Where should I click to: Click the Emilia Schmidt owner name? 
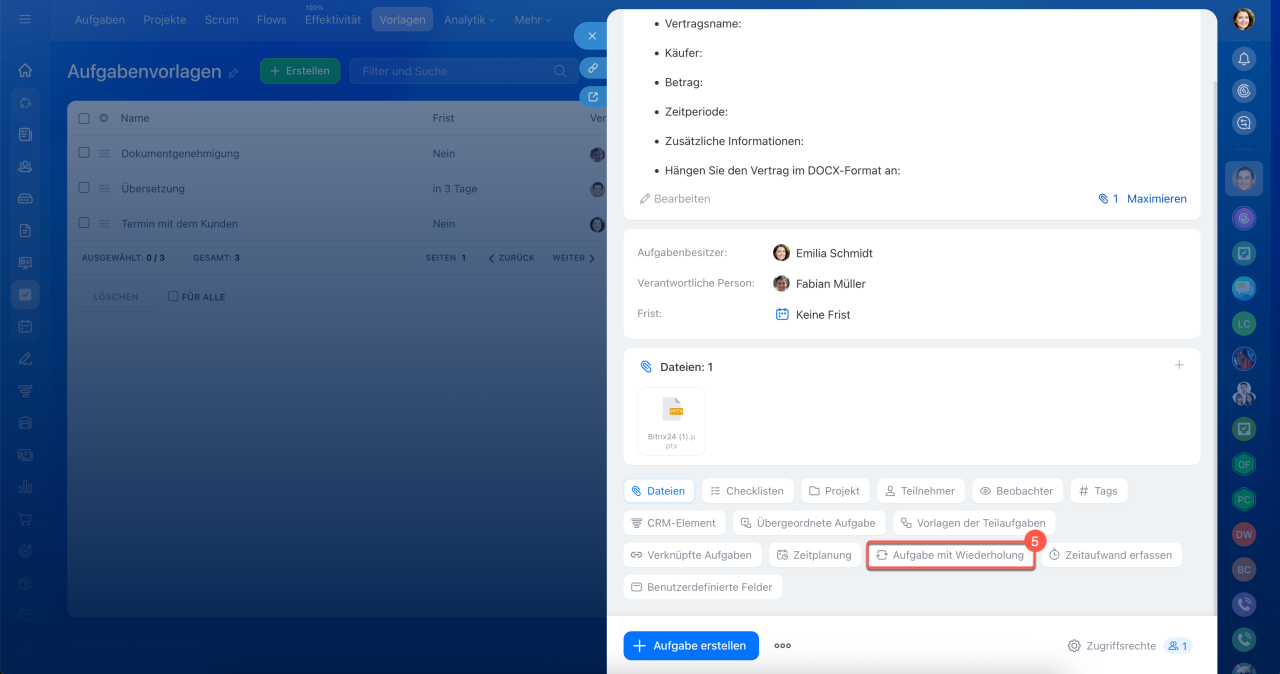(x=834, y=253)
